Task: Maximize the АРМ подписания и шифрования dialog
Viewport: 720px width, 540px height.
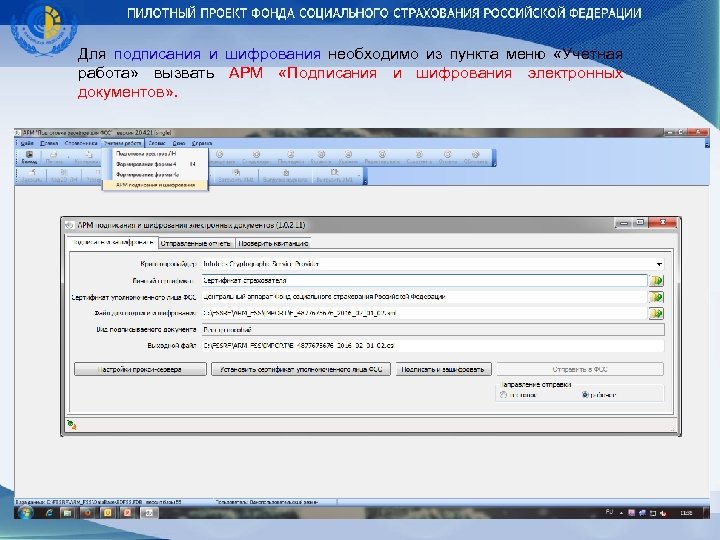Action: click(640, 223)
